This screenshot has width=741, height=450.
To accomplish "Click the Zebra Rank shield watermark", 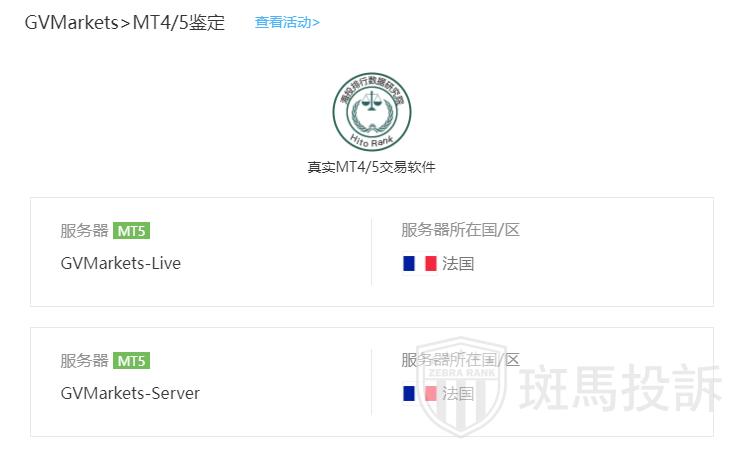I will (x=461, y=386).
